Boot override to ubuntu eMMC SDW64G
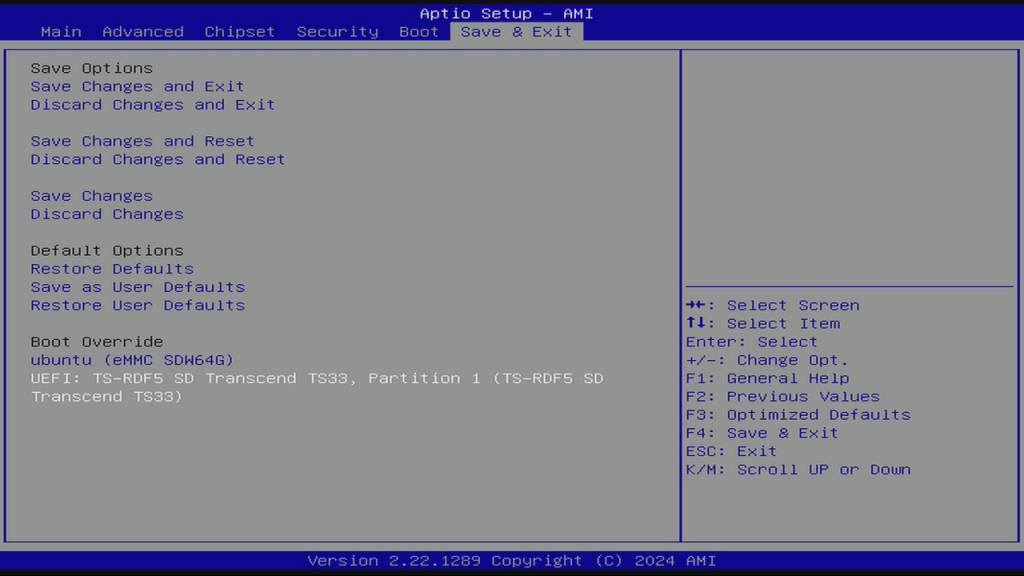The height and width of the screenshot is (576, 1024). 132,360
